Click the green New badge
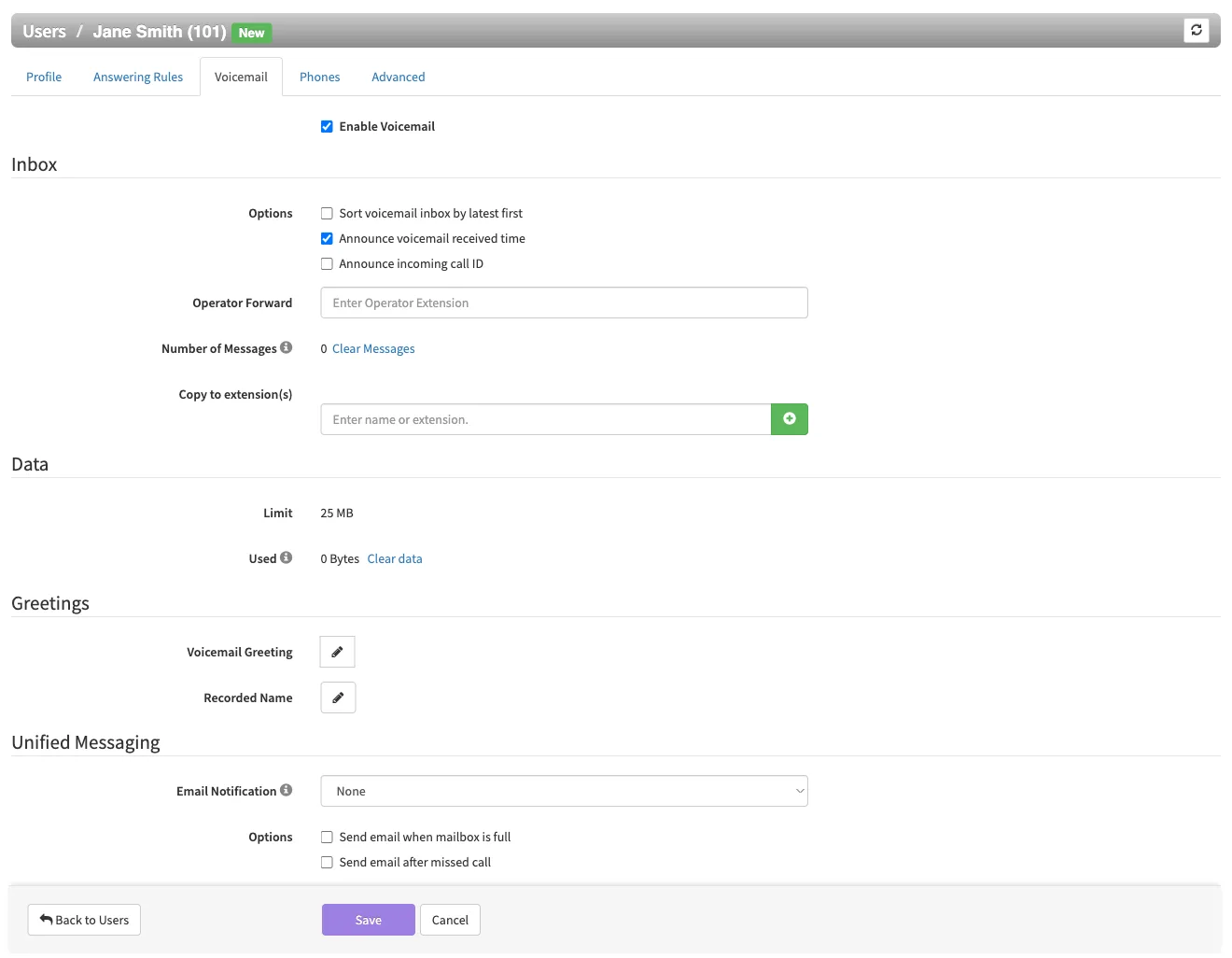1232x958 pixels. pos(251,33)
